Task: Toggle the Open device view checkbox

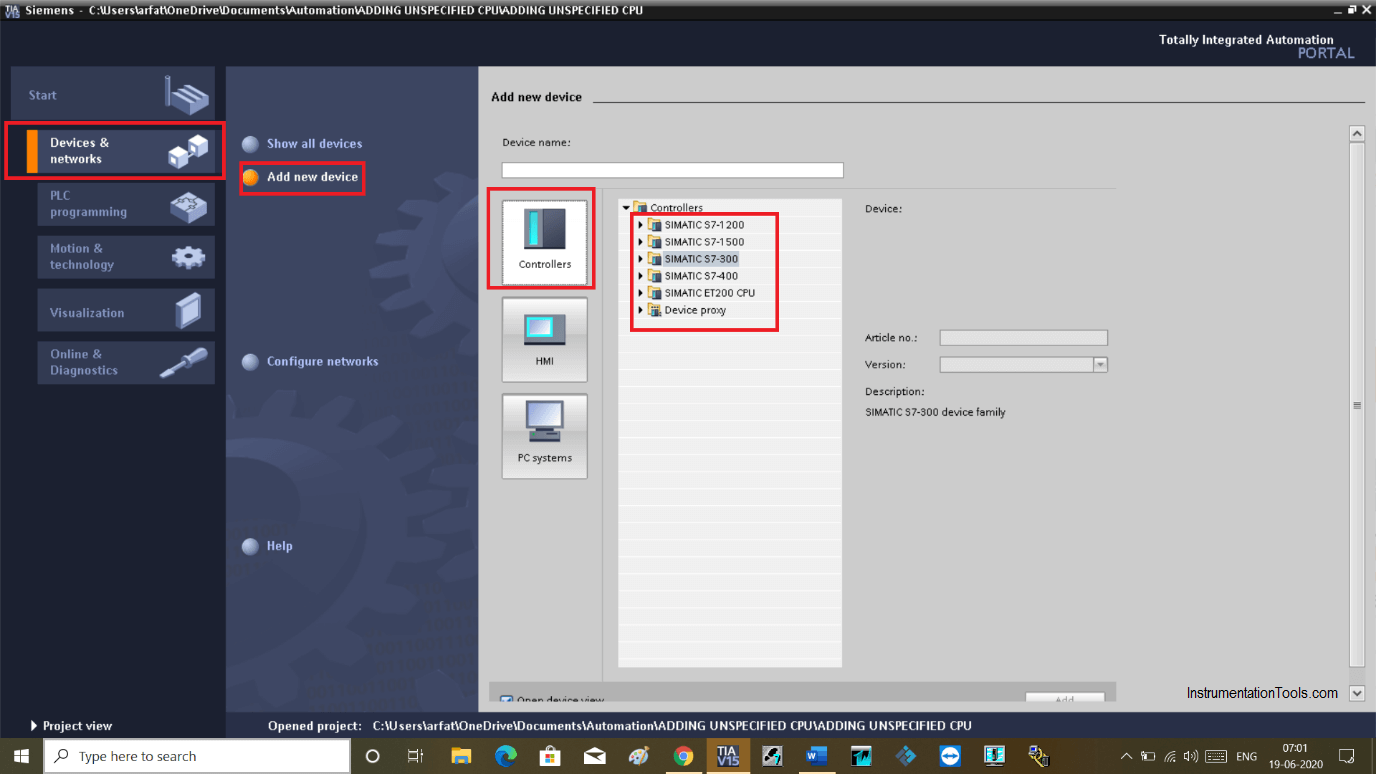Action: [x=506, y=700]
